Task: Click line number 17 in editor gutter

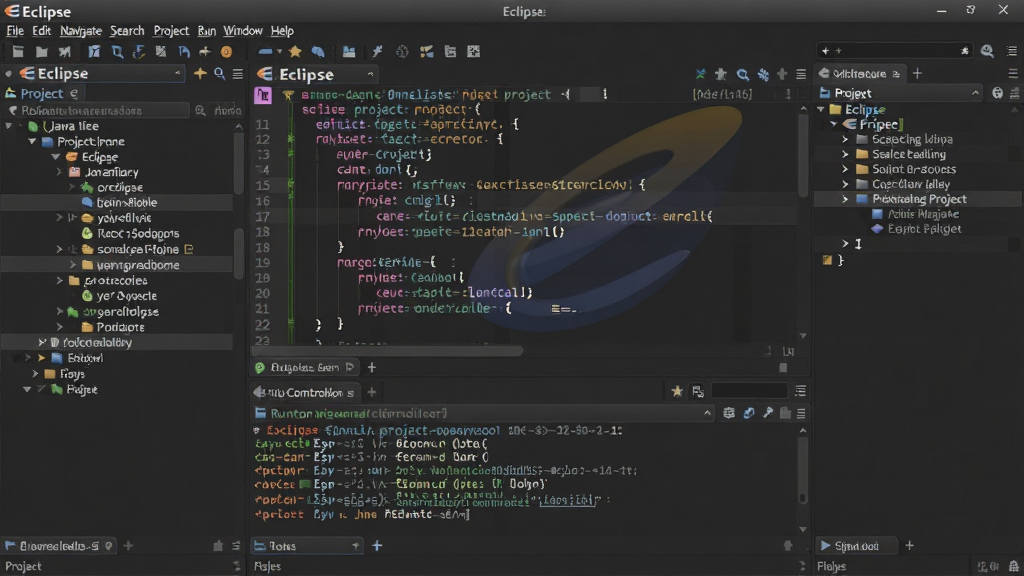Action: click(263, 216)
